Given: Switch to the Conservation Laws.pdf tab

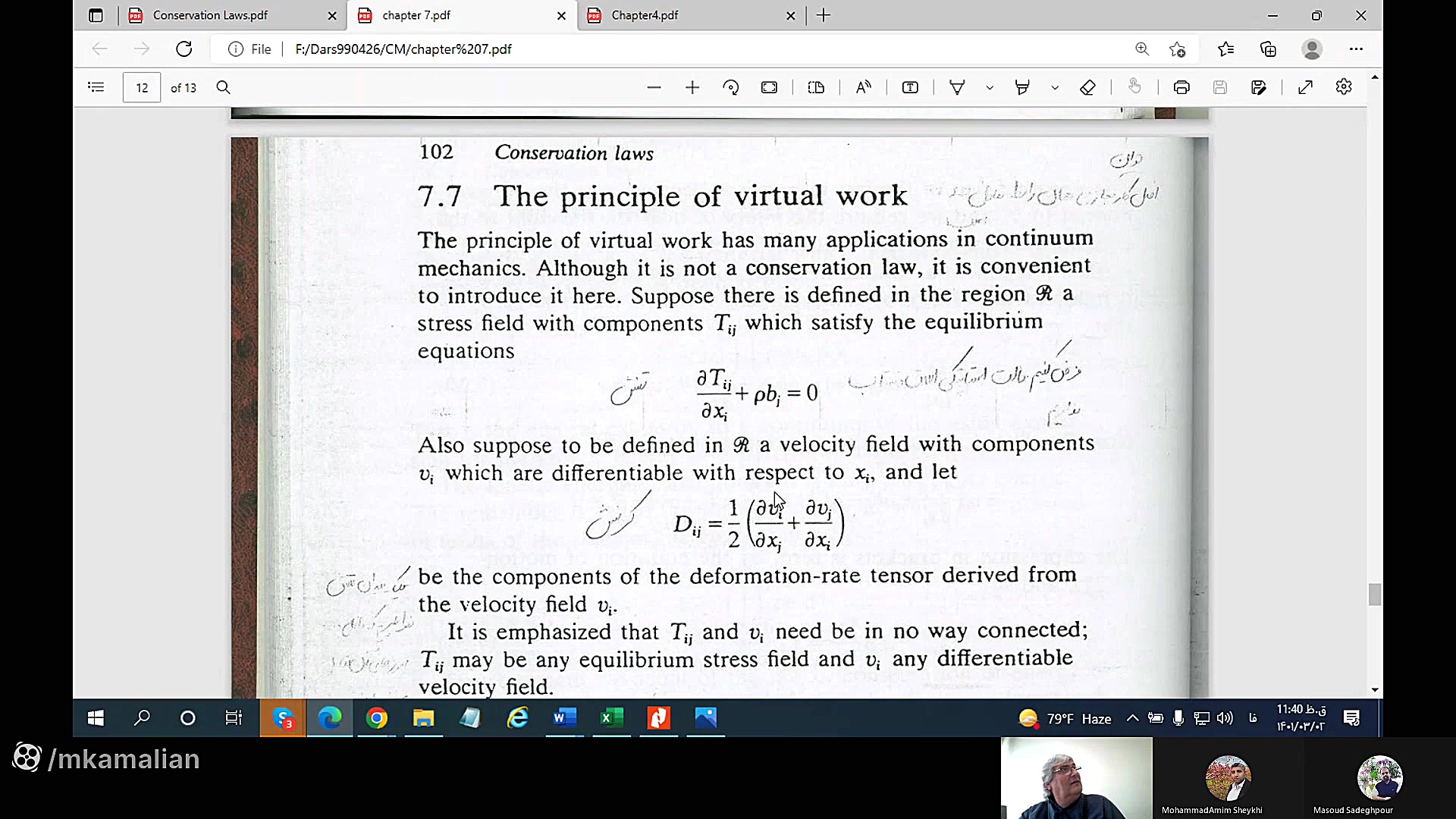Looking at the screenshot, I should click(x=210, y=15).
